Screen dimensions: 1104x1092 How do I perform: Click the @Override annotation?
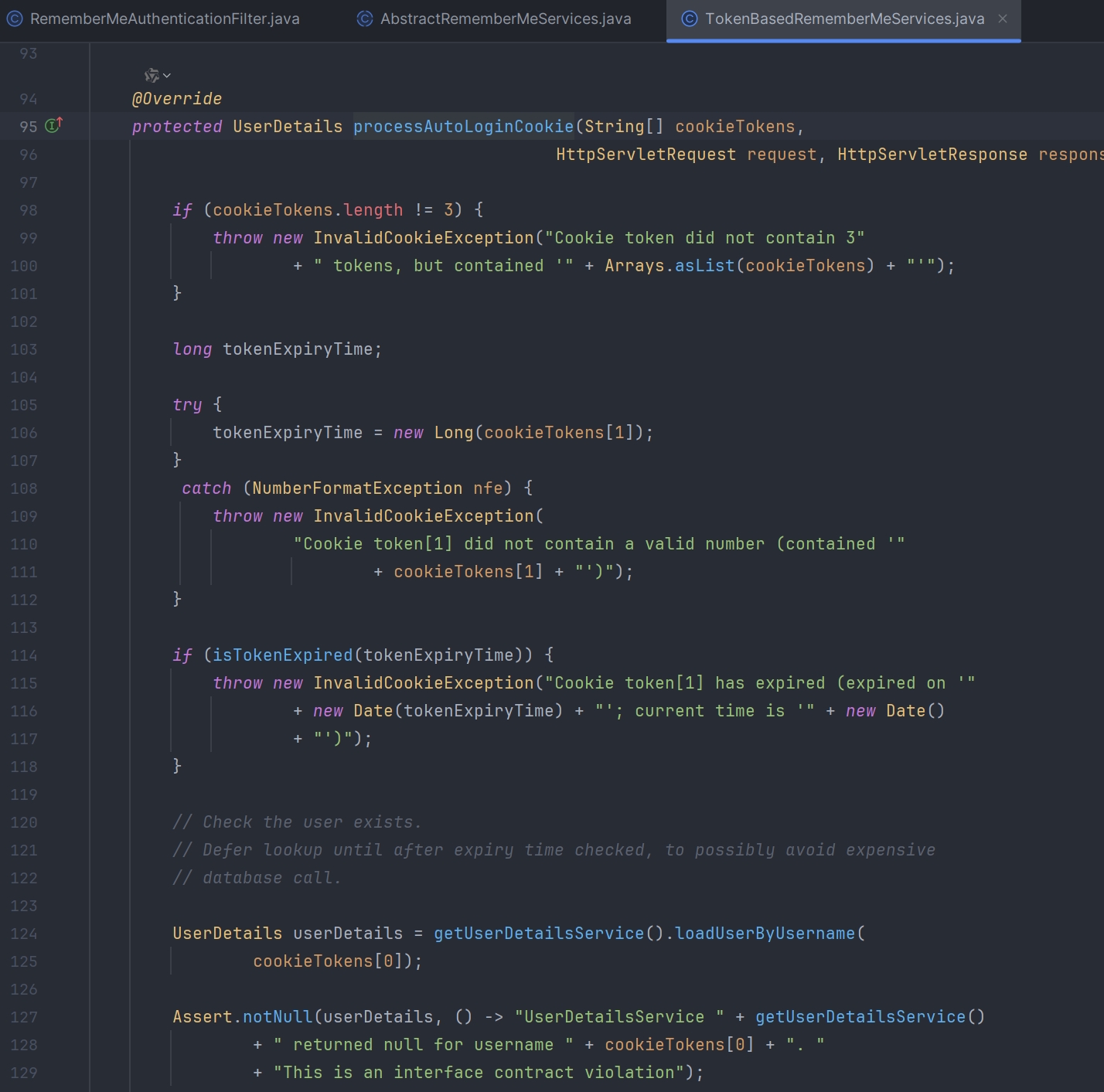[177, 99]
